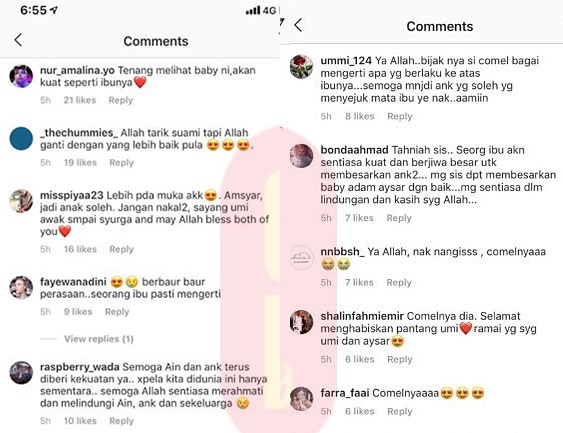View 21 likes on nur_amalina.yo comment
The image size is (563, 433).
(80, 100)
